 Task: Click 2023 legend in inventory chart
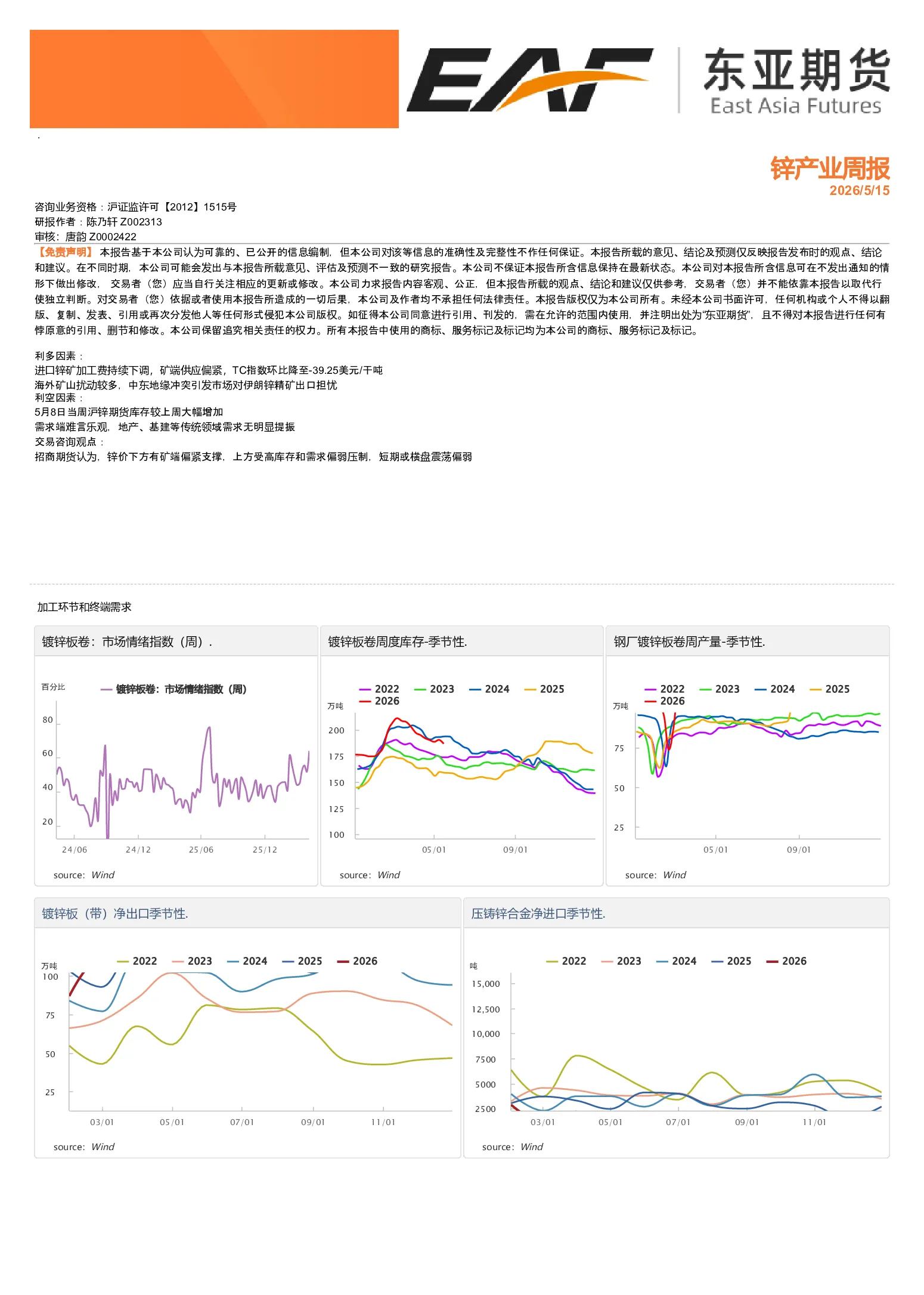click(434, 689)
